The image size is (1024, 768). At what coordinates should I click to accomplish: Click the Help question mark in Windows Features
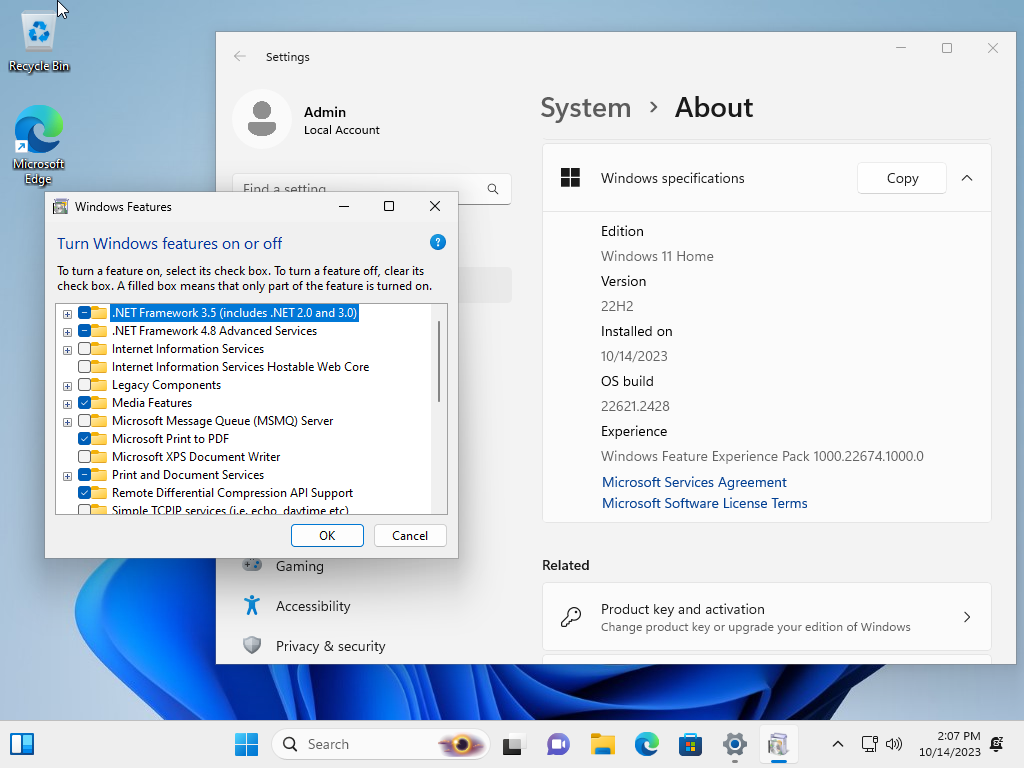437,242
